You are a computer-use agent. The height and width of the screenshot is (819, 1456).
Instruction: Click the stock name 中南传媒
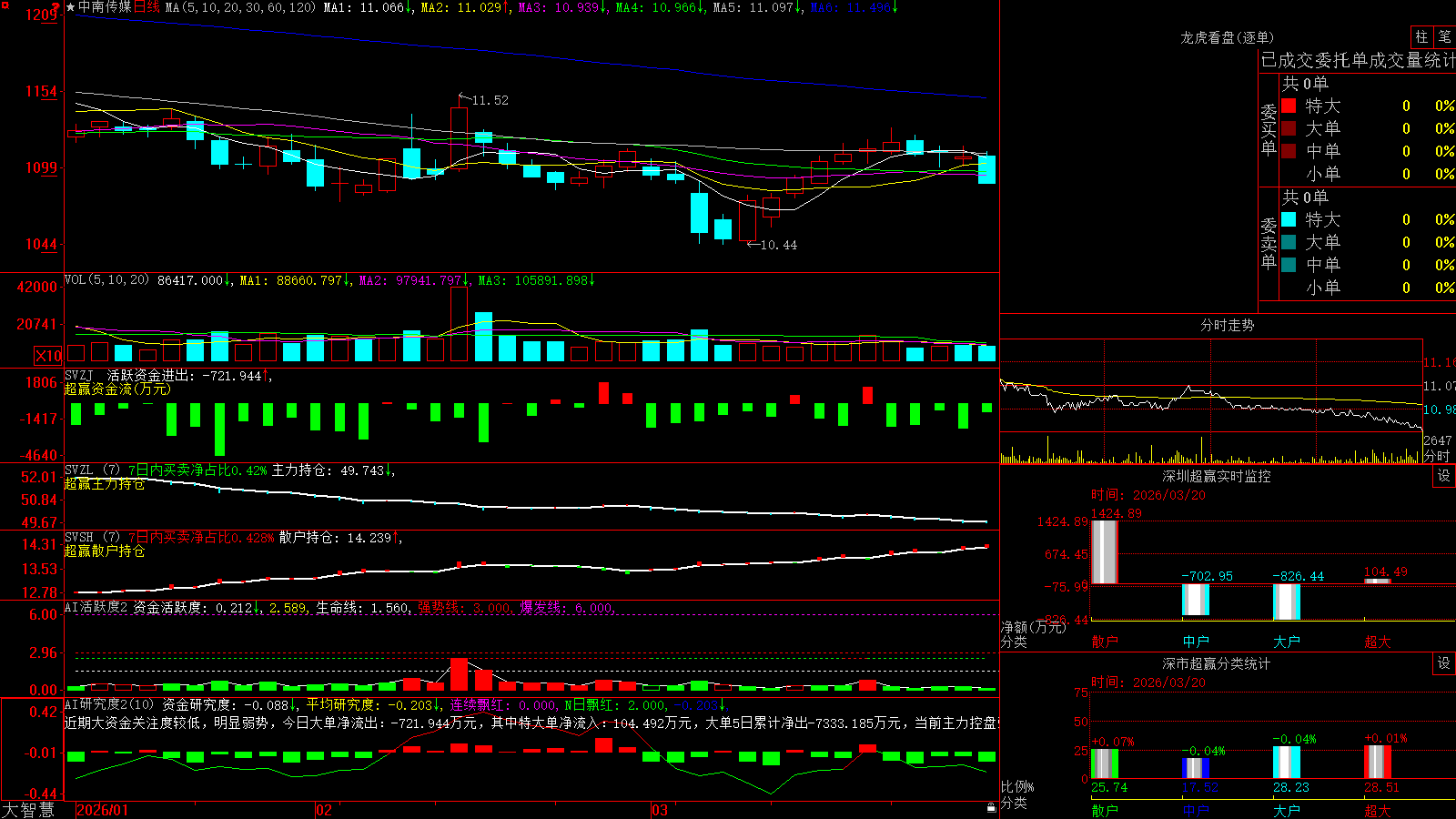point(105,7)
